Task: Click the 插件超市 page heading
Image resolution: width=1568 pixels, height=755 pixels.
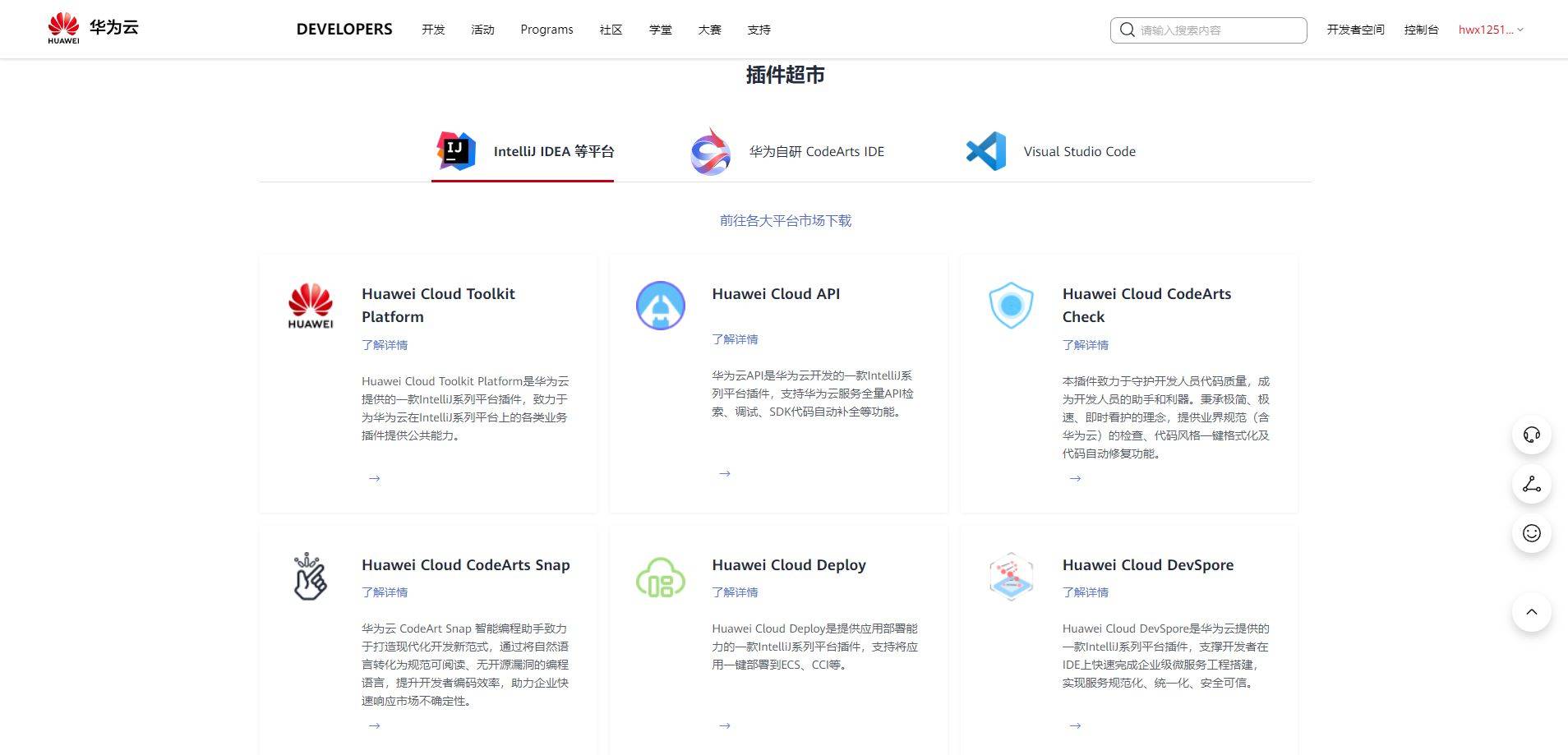Action: [x=785, y=75]
